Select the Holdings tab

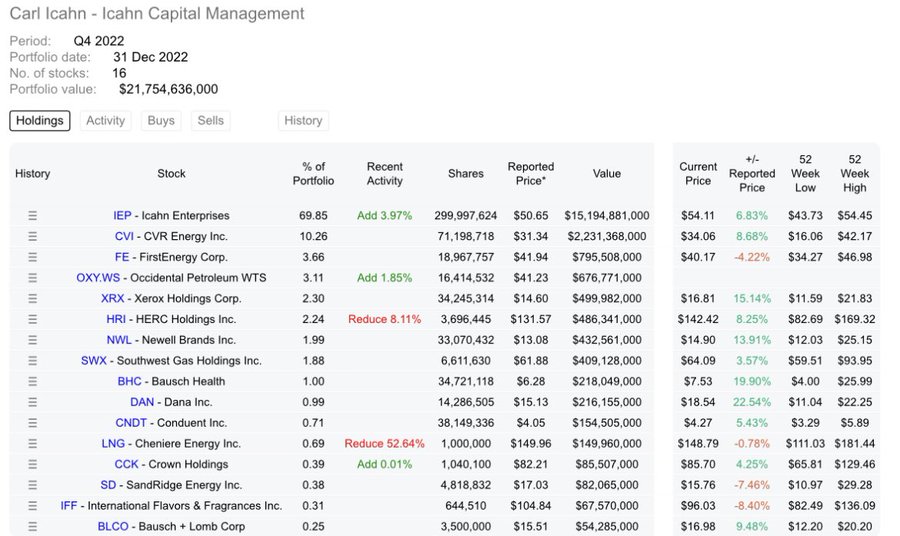tap(40, 121)
